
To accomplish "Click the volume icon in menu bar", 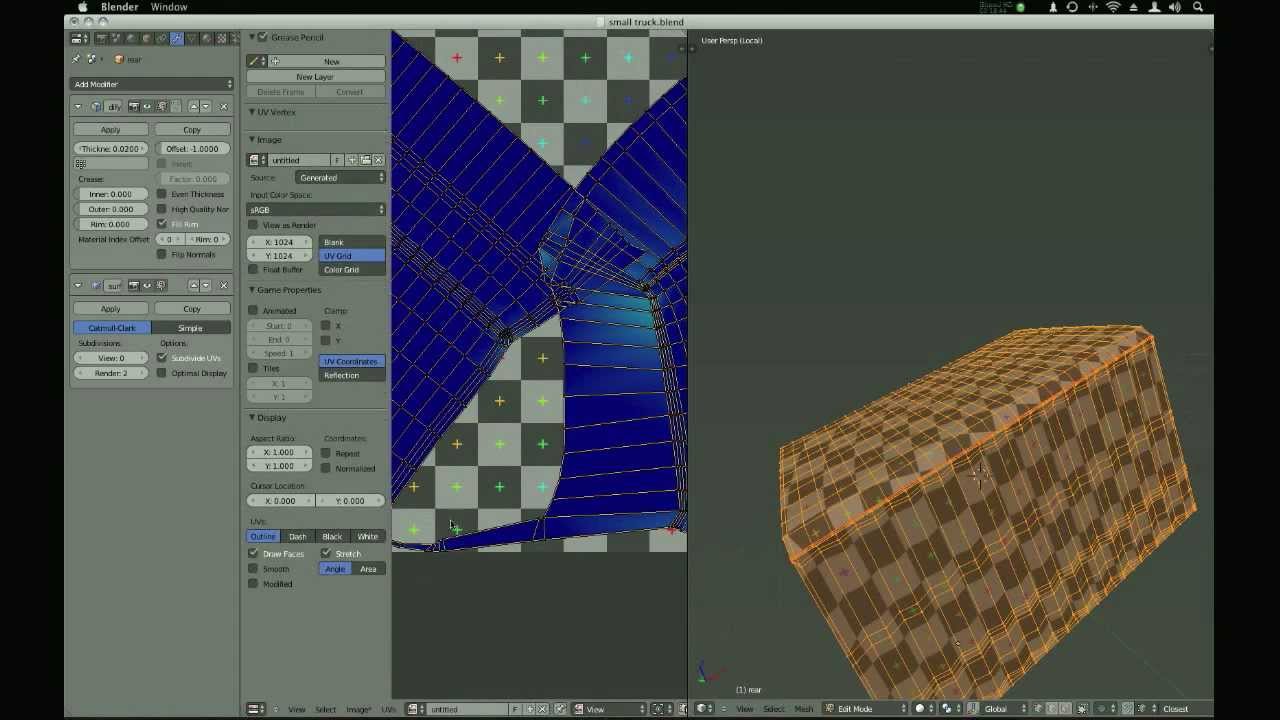I will click(1174, 7).
